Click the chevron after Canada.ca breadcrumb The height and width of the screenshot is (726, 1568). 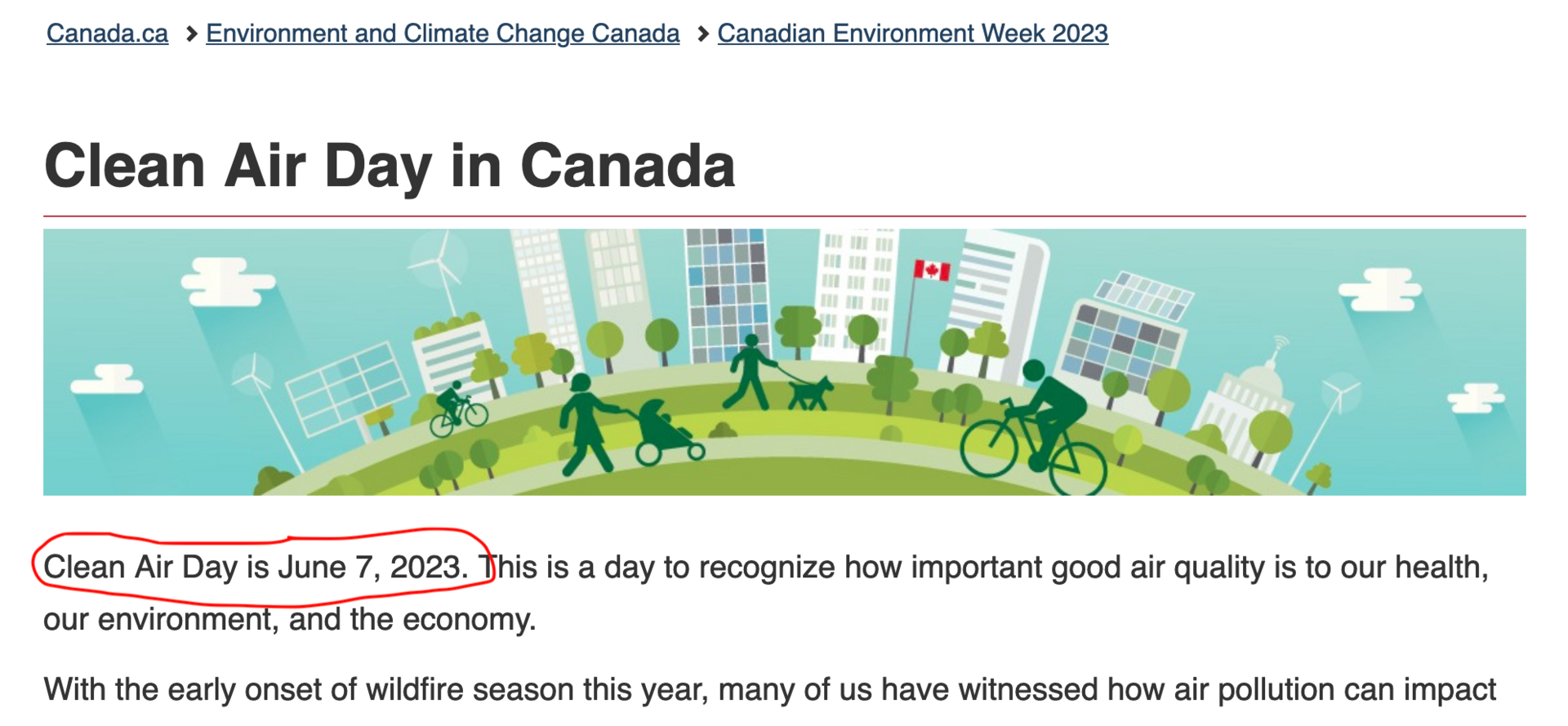191,34
